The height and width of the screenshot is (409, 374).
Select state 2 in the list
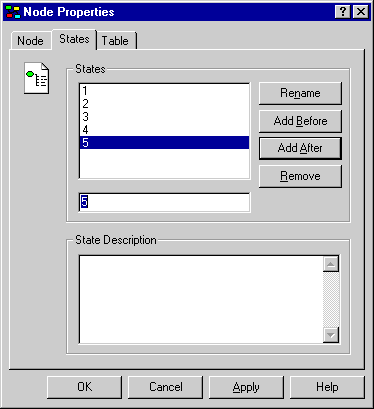[x=164, y=104]
